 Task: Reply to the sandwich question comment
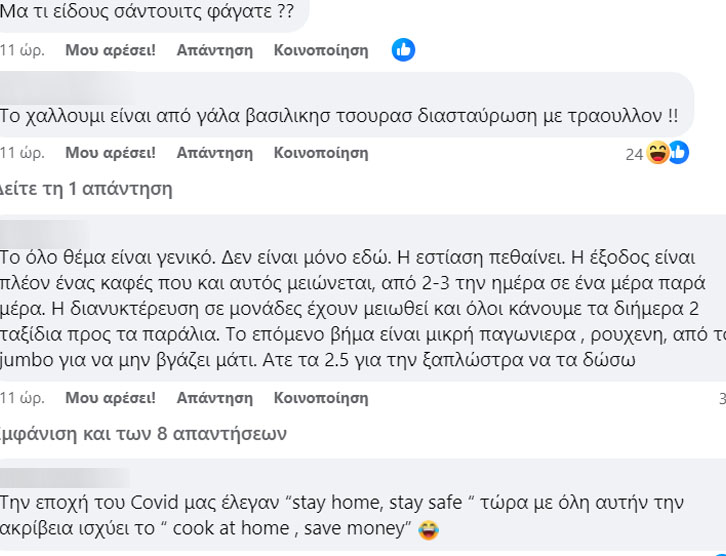[x=215, y=50]
